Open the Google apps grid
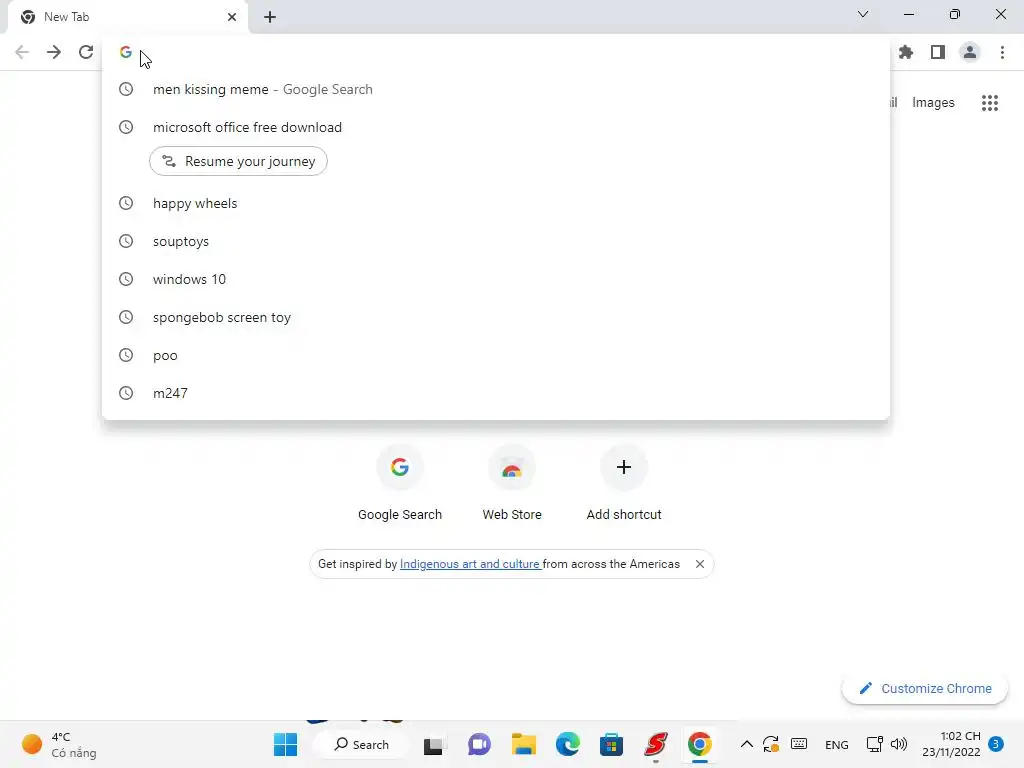Screen dimensions: 1024x768 click(x=989, y=103)
